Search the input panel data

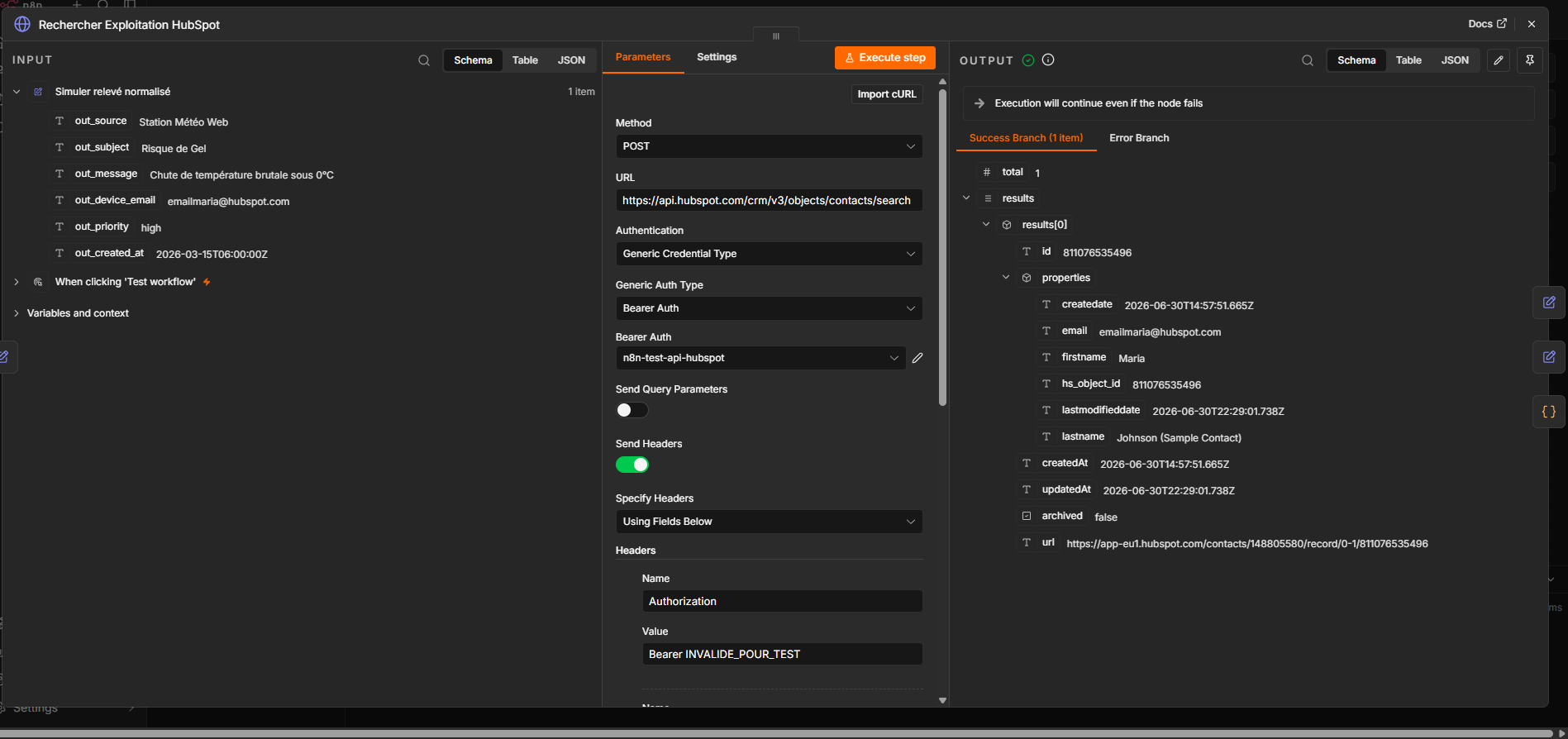click(424, 60)
